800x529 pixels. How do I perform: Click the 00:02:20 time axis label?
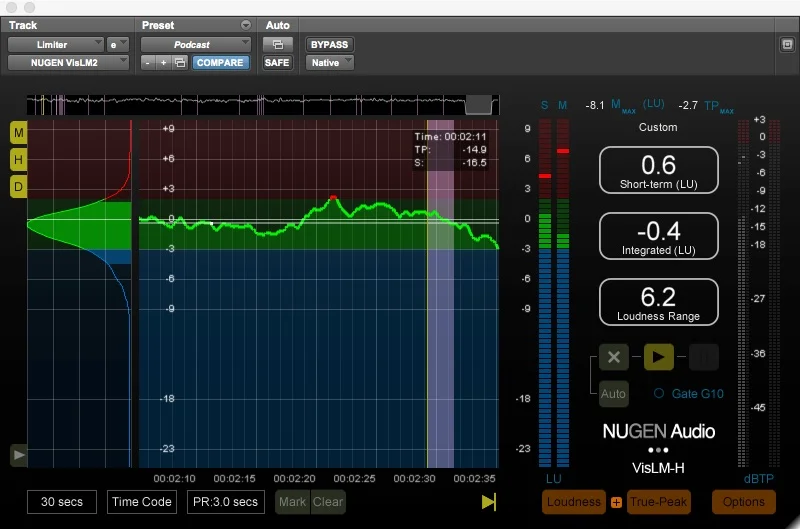tap(294, 479)
